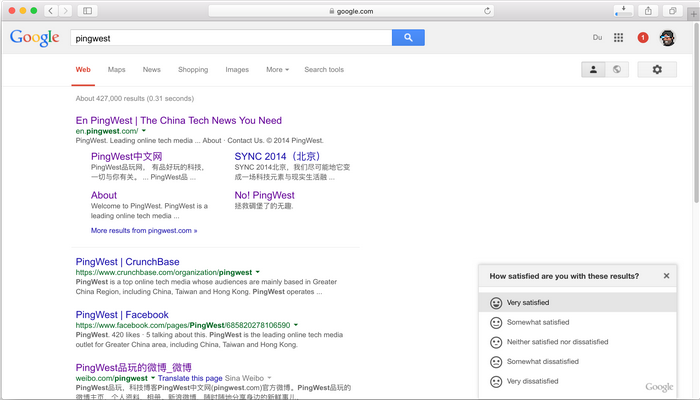Open the PingWest | CrunchBase result
The height and width of the screenshot is (400, 700).
pyautogui.click(x=127, y=262)
